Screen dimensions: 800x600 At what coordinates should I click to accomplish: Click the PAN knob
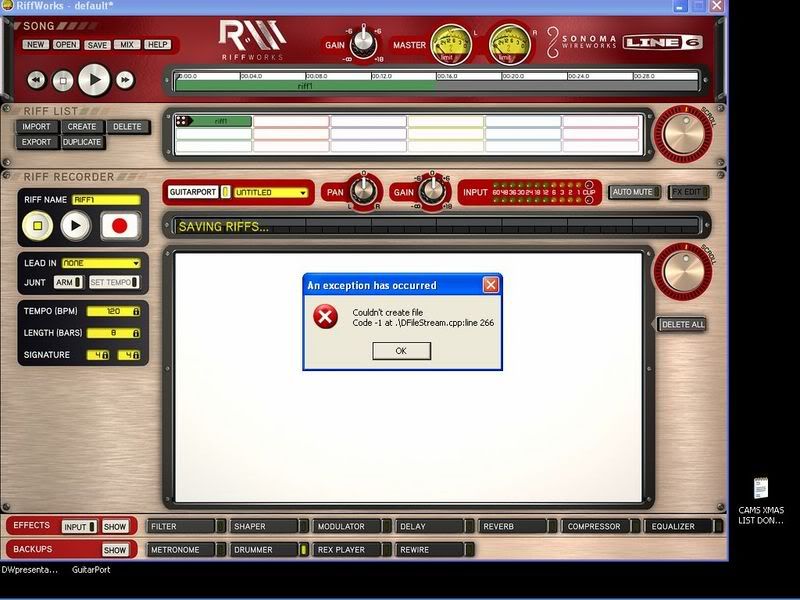(364, 190)
